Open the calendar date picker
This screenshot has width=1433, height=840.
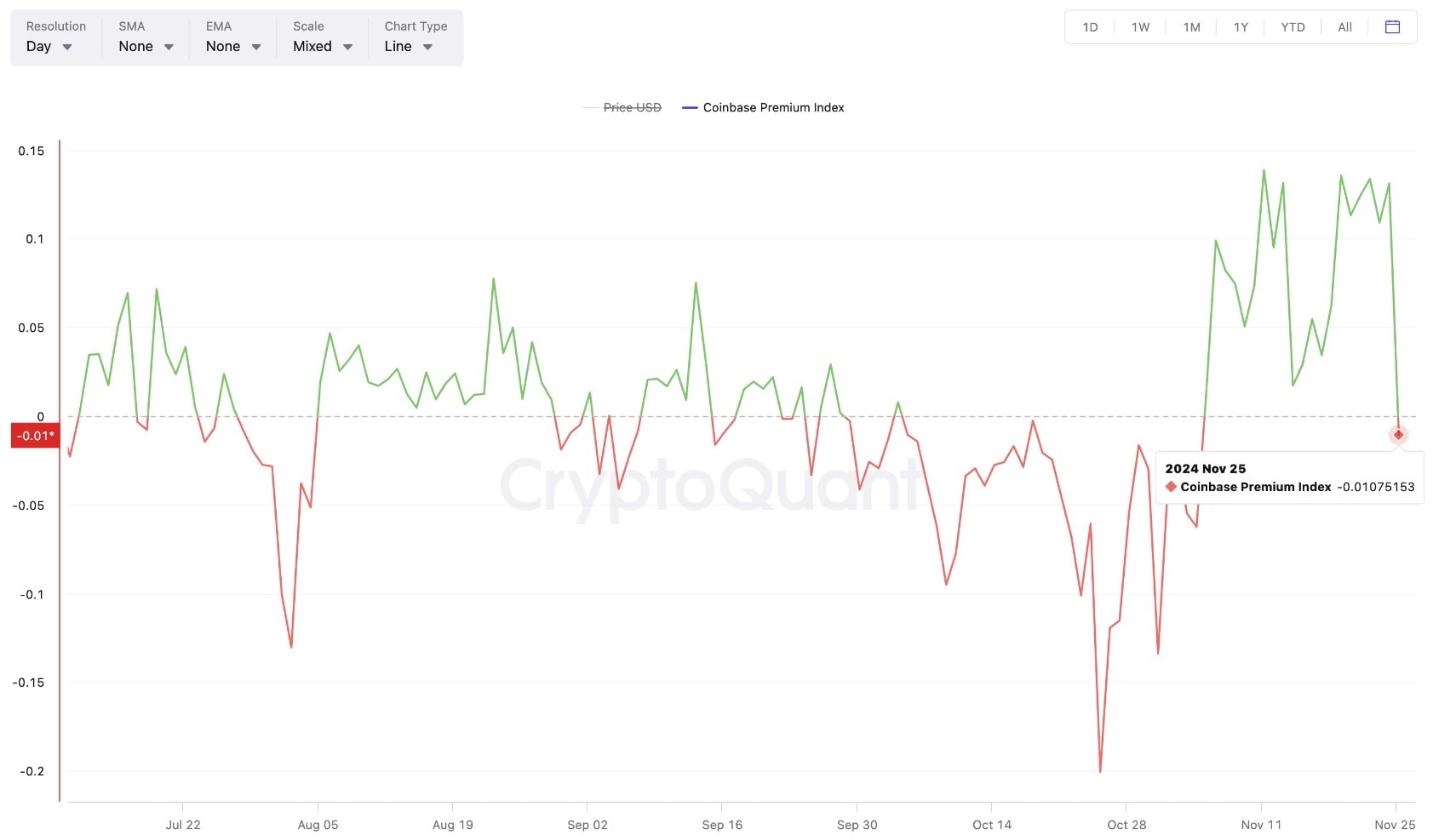[1392, 27]
